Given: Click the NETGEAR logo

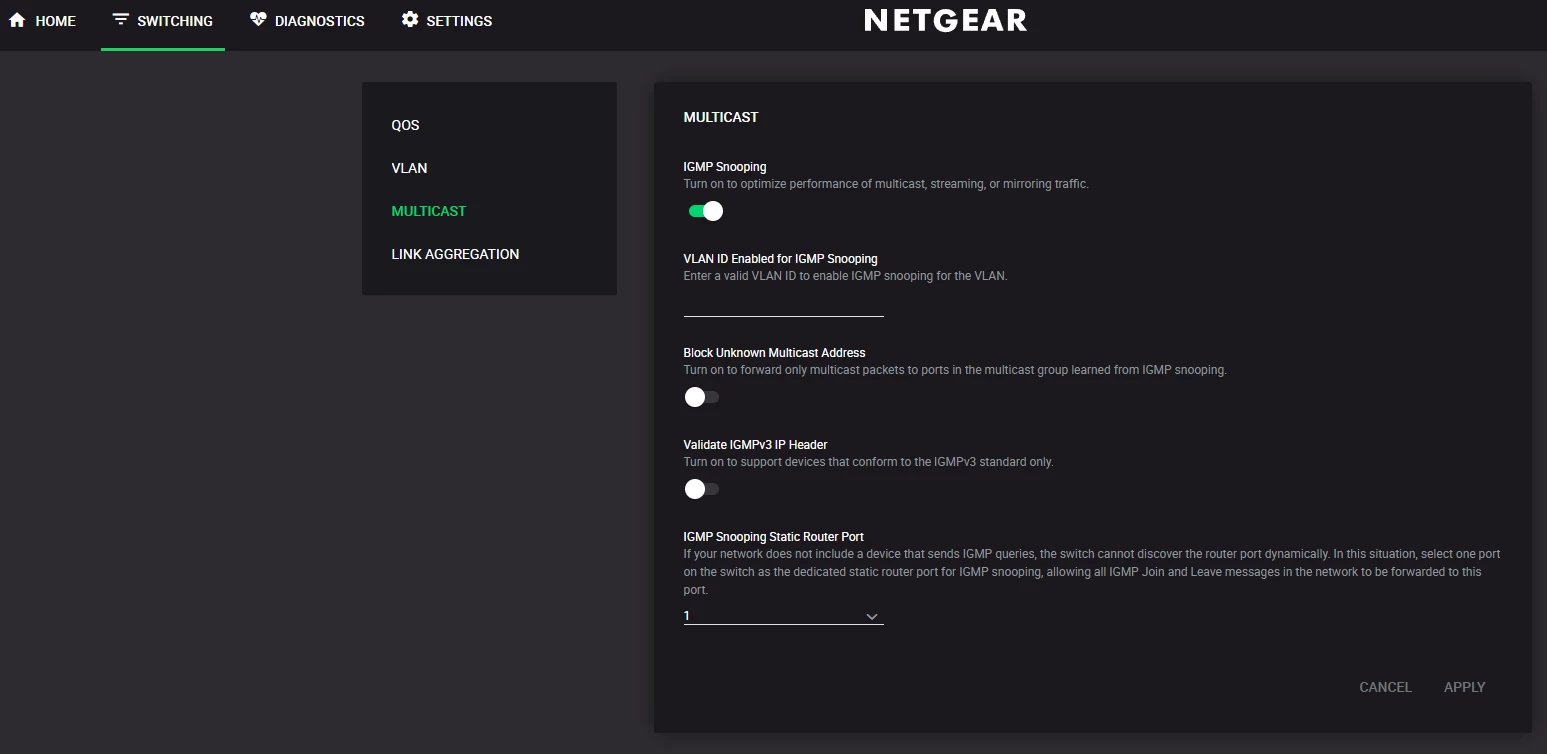Looking at the screenshot, I should (x=945, y=21).
